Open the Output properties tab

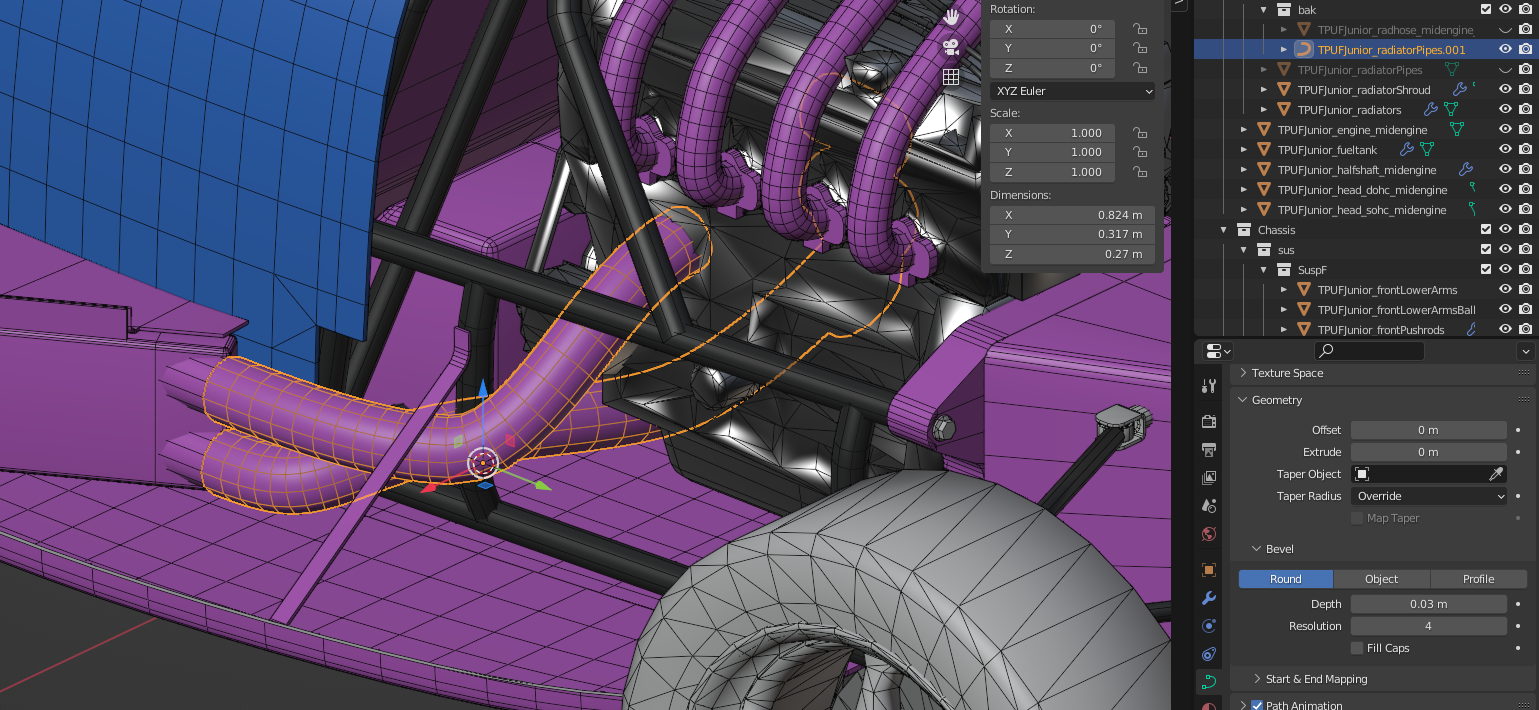pyautogui.click(x=1209, y=450)
